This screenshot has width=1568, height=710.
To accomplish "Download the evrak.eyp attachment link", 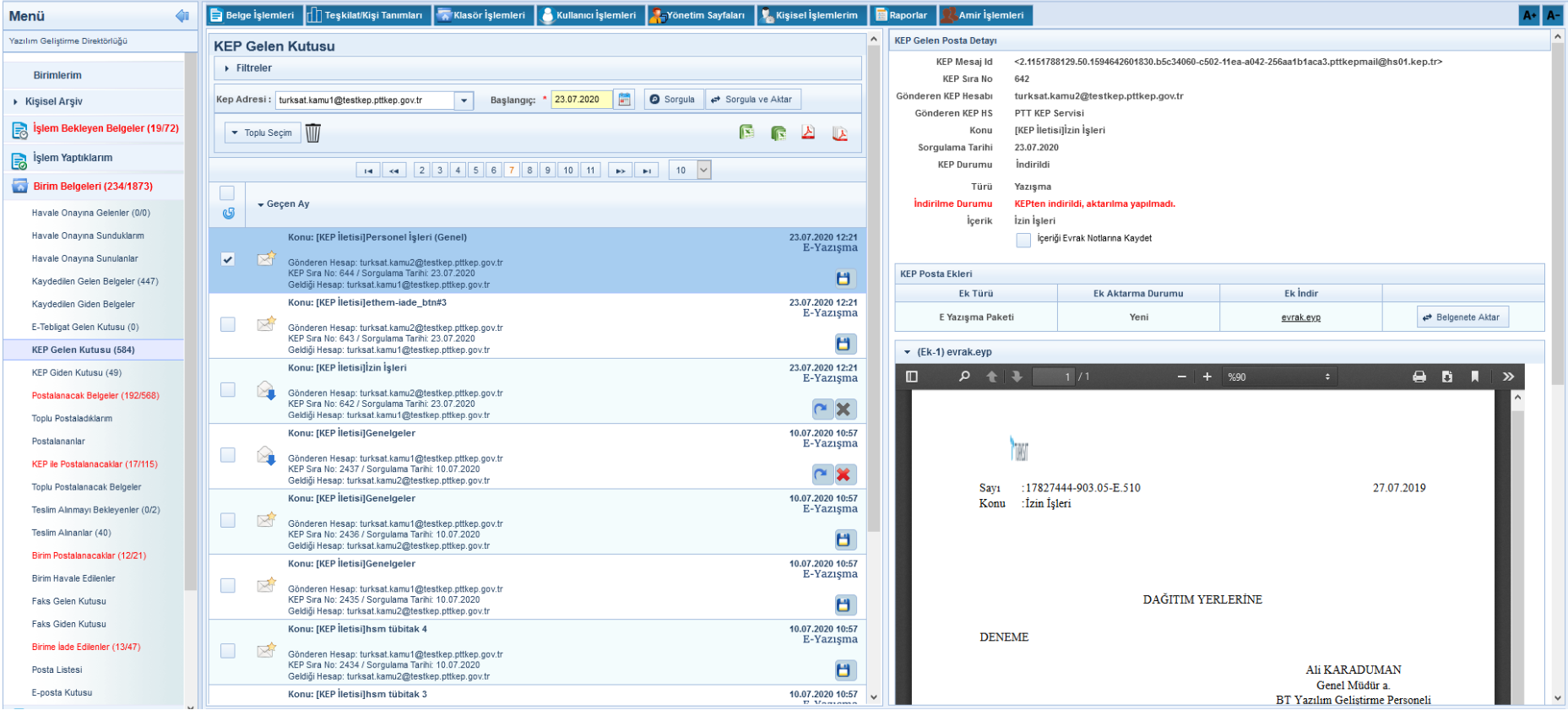I will (x=1300, y=317).
